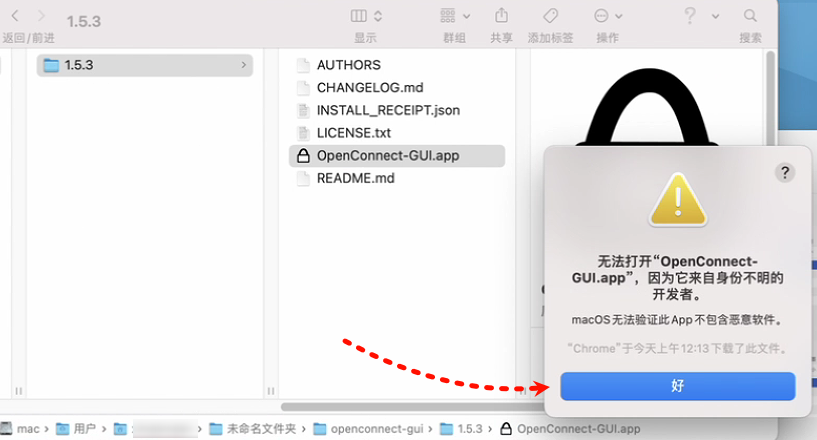817x440 pixels.
Task: Click the blue 好 confirmation button
Action: coord(677,386)
